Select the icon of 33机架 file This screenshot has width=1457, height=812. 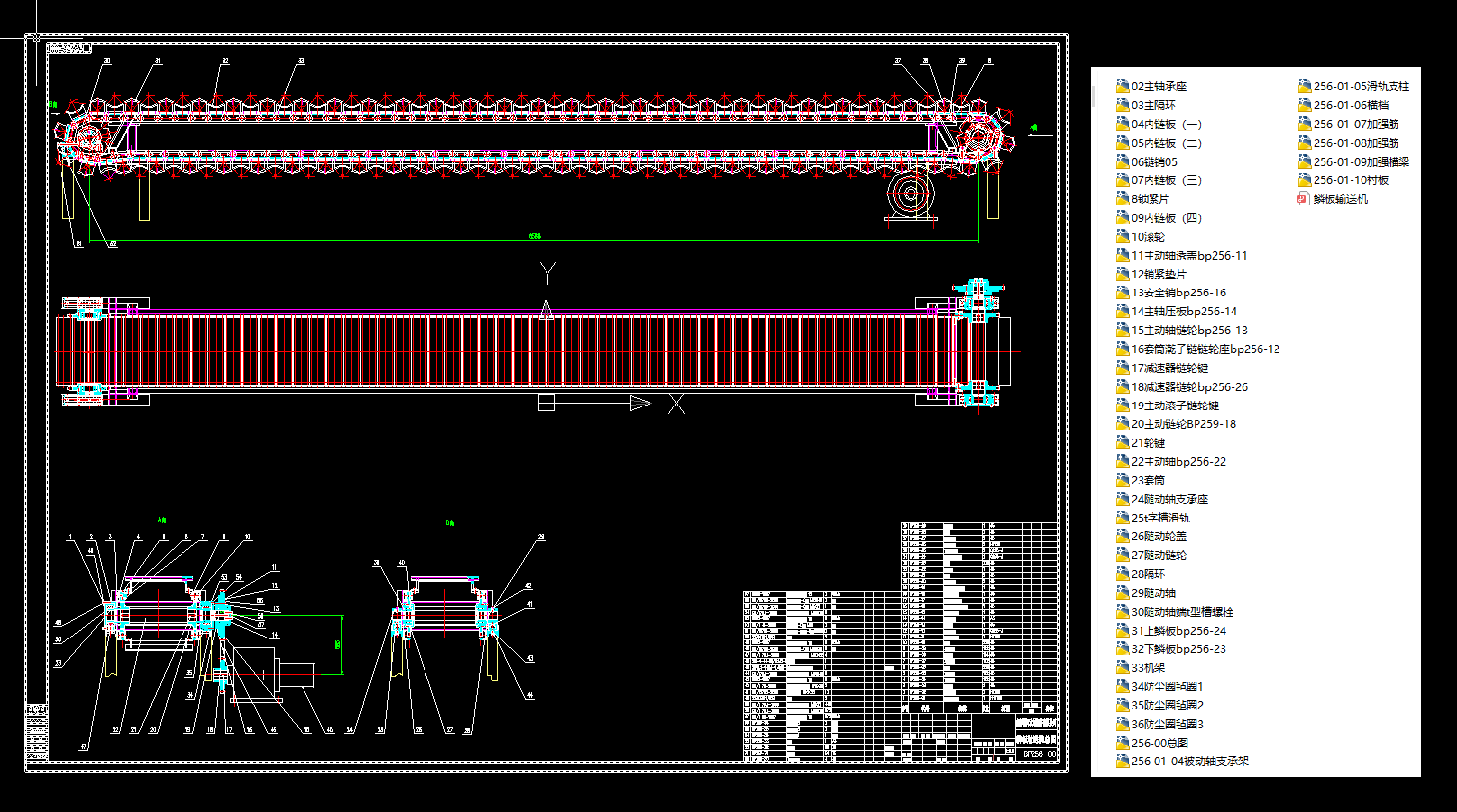click(x=1122, y=668)
